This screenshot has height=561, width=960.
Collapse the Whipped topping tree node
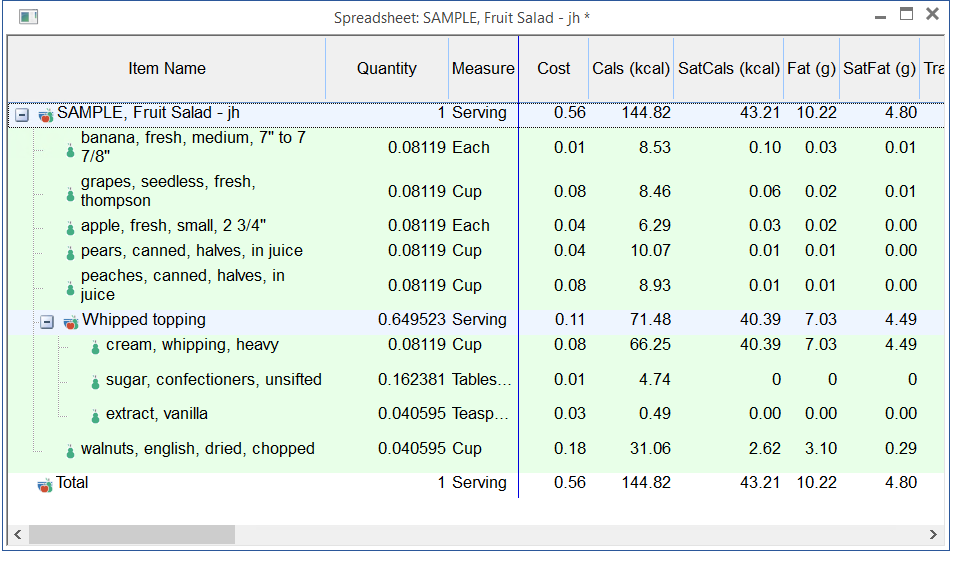47,322
